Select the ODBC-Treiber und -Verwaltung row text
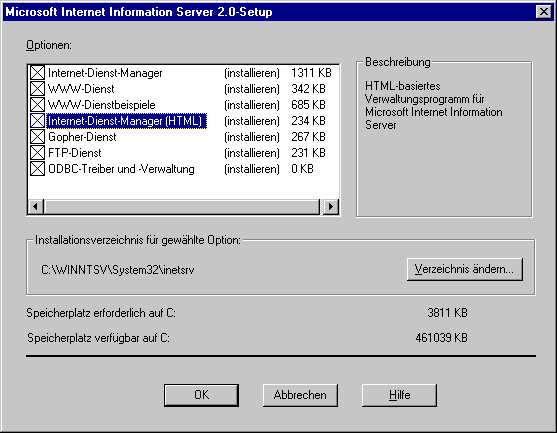This screenshot has width=557, height=433. pos(121,169)
